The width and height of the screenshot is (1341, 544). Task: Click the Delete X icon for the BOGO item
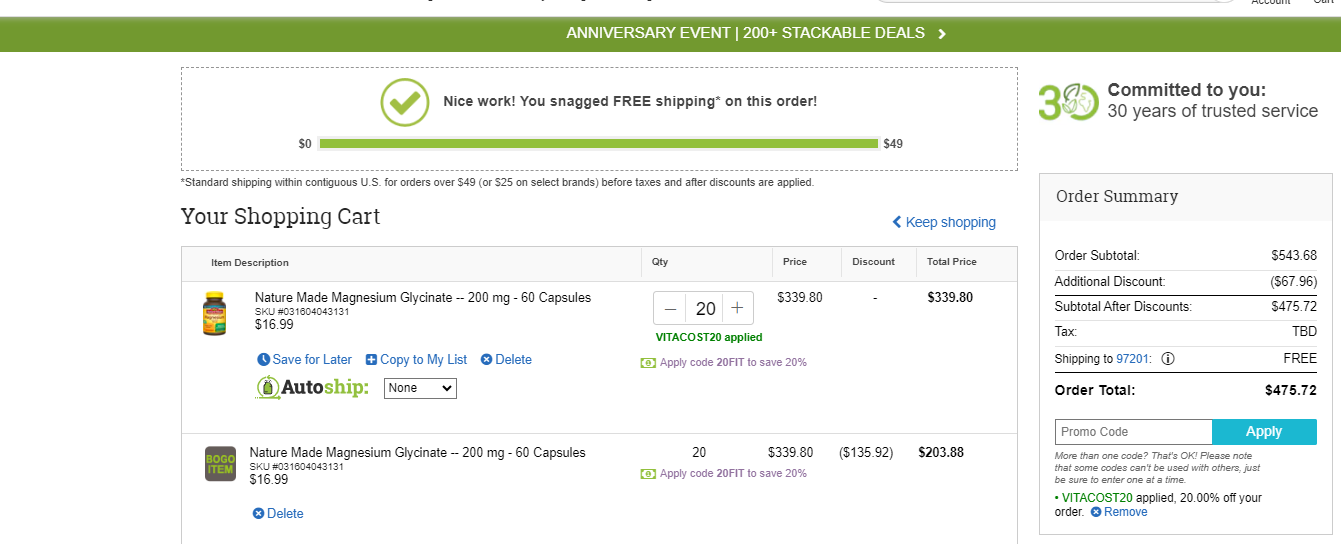click(258, 514)
